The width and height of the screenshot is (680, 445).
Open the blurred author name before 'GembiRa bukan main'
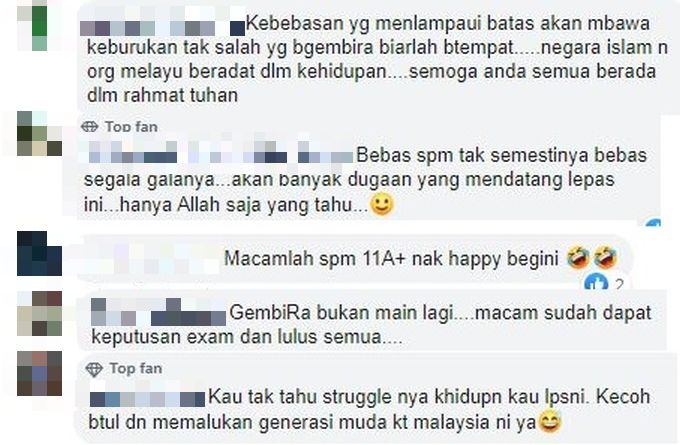click(x=158, y=312)
